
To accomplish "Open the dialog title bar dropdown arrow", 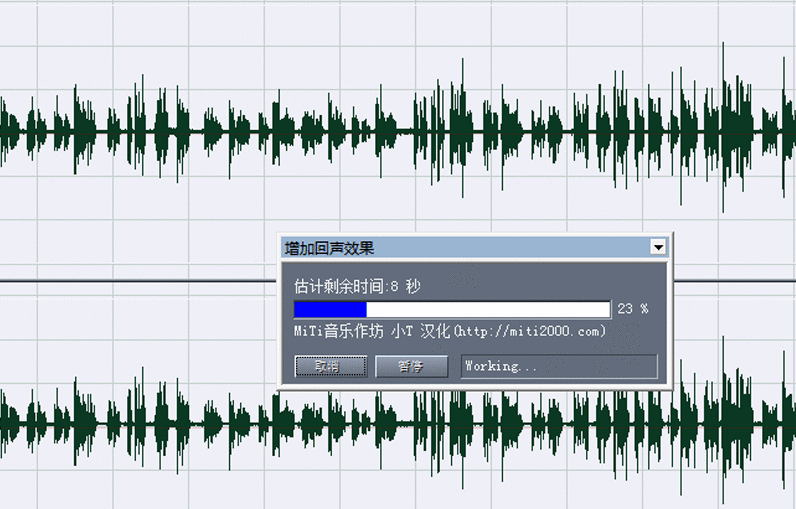I will (x=657, y=247).
